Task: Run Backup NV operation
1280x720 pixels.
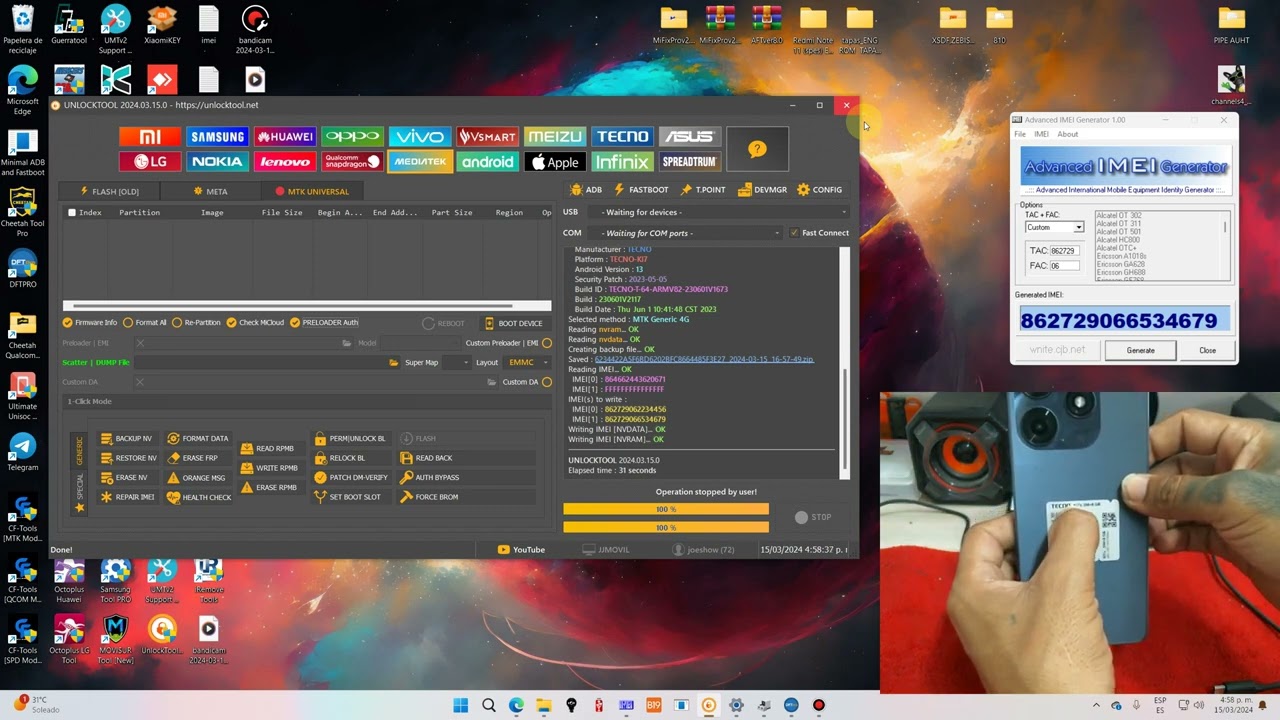Action: point(127,439)
